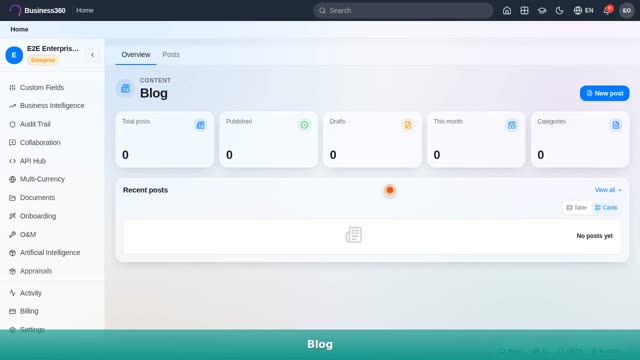Open the home icon in top bar
The width and height of the screenshot is (640, 360).
click(507, 11)
